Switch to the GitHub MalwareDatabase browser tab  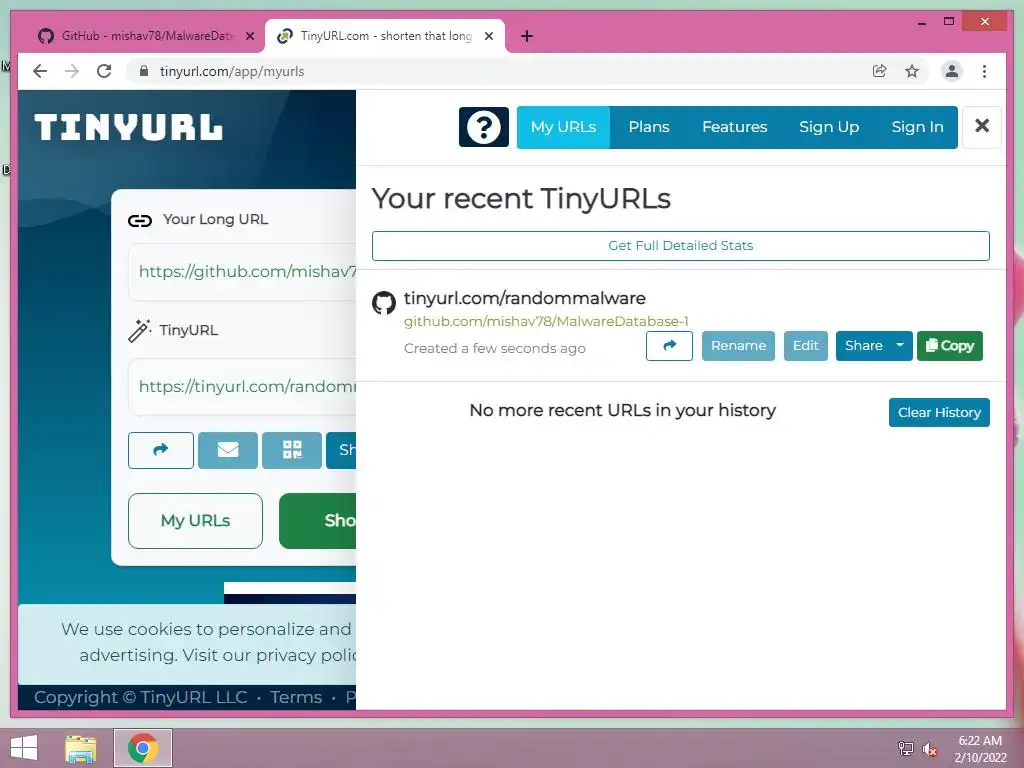(146, 36)
